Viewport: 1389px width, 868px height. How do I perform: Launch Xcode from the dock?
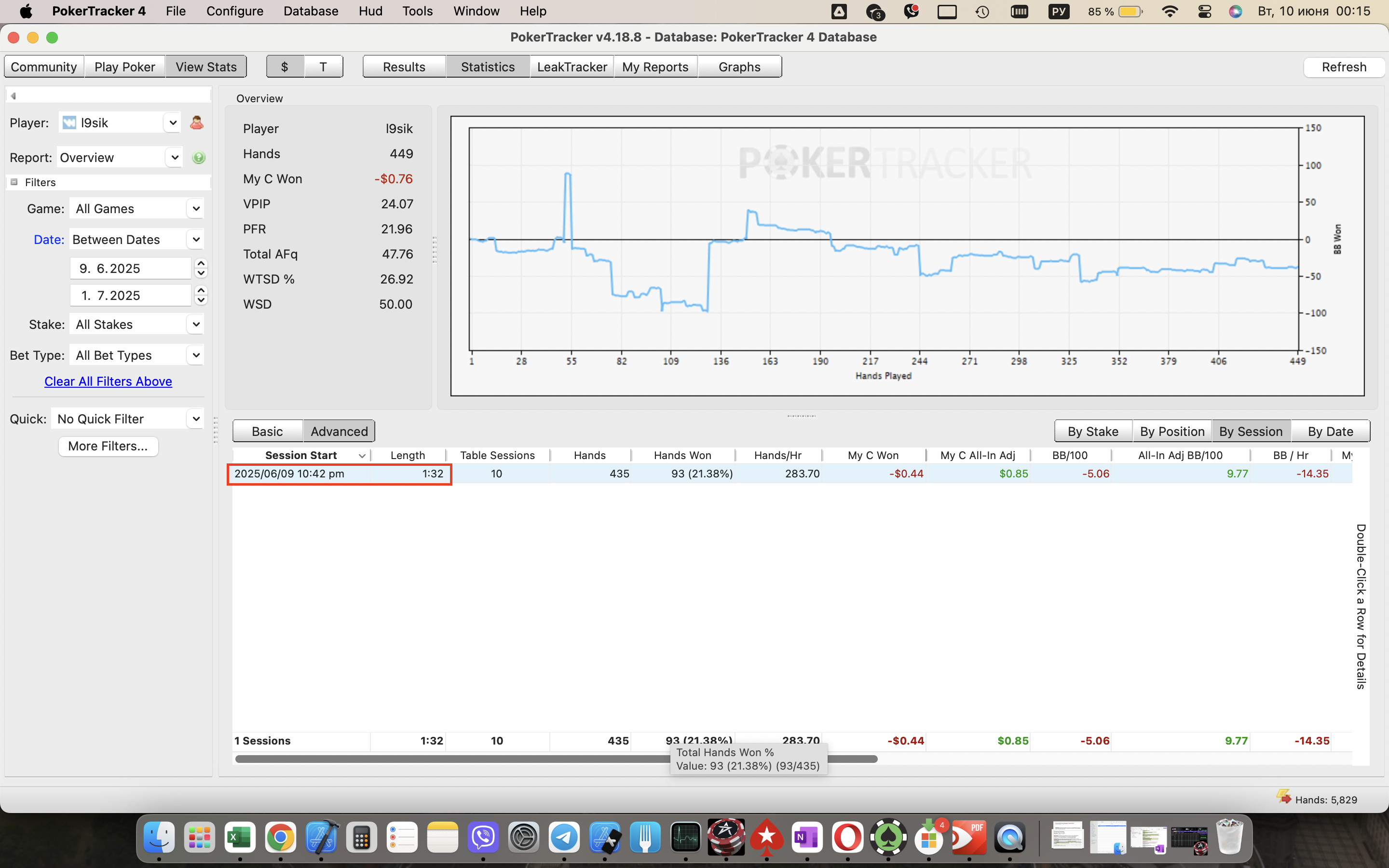coord(321,838)
